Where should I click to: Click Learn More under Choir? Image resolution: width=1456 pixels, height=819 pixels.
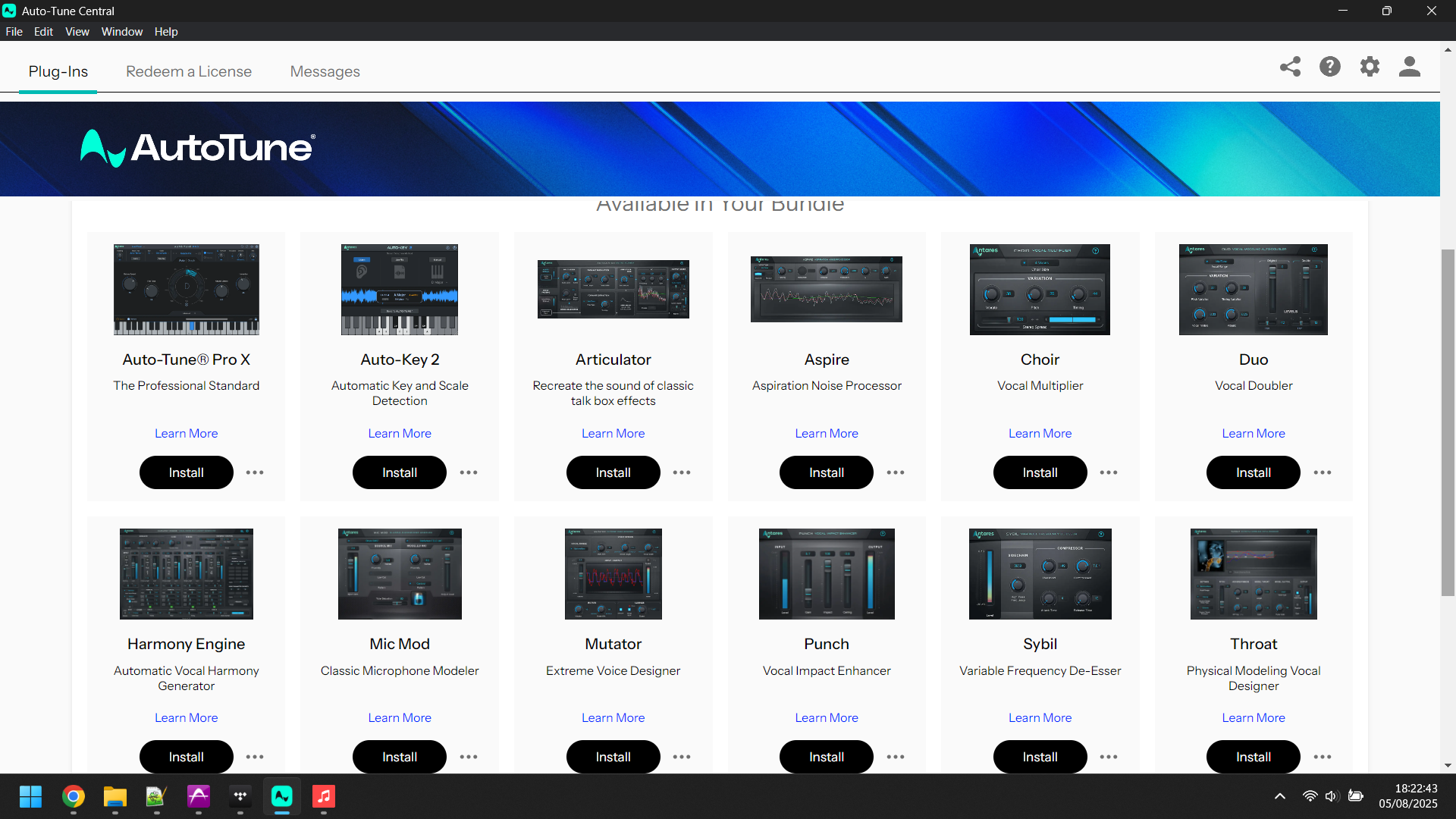pos(1040,433)
